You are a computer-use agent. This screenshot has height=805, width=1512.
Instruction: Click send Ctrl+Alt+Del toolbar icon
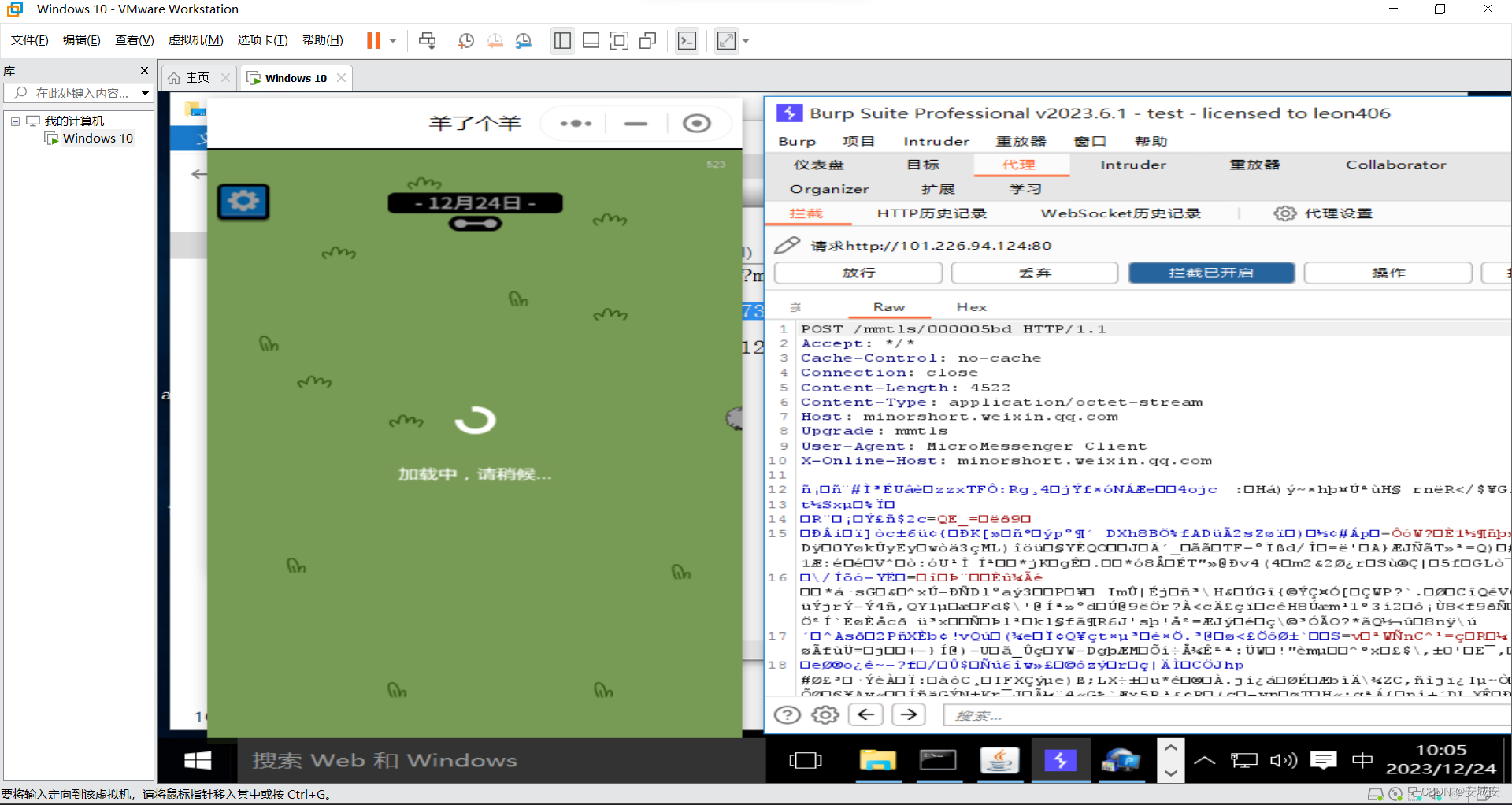coord(427,40)
